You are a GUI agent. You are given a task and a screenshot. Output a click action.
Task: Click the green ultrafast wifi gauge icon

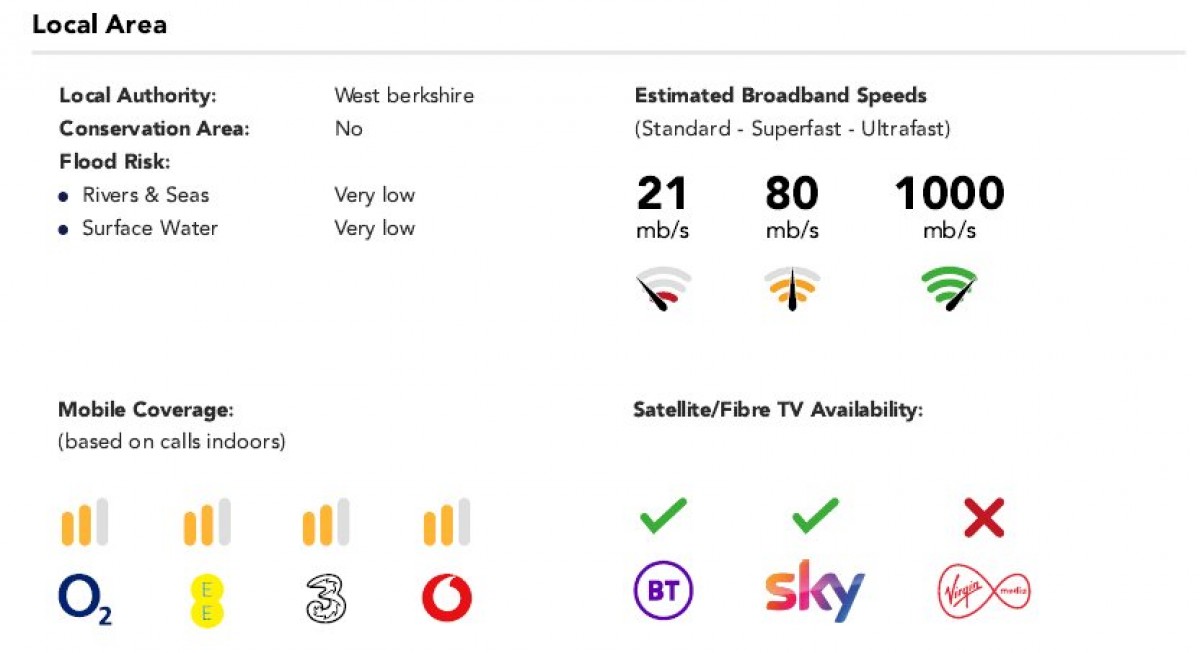pos(948,289)
